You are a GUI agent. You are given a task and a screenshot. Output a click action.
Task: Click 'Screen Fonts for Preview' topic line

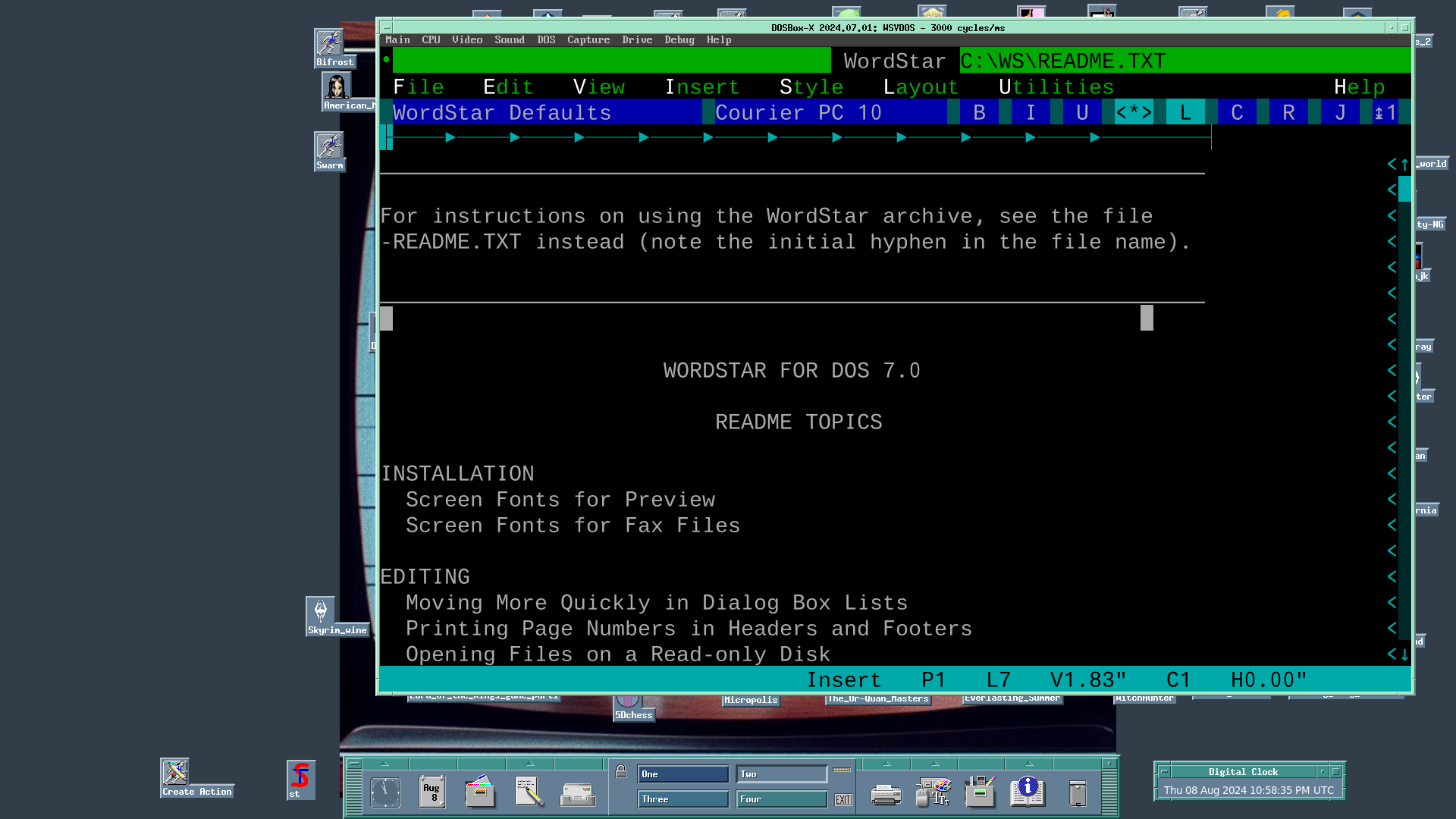(x=560, y=500)
